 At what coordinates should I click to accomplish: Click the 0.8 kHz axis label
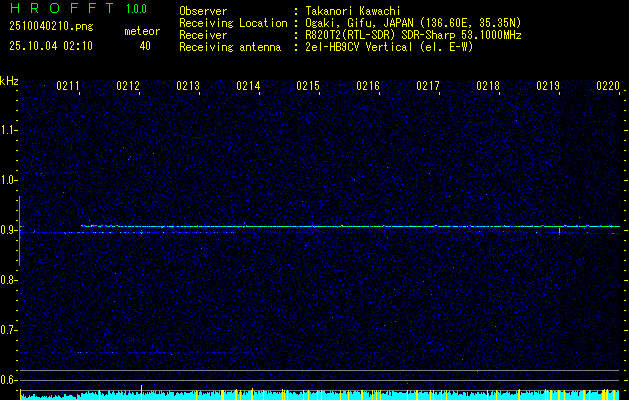click(x=8, y=280)
